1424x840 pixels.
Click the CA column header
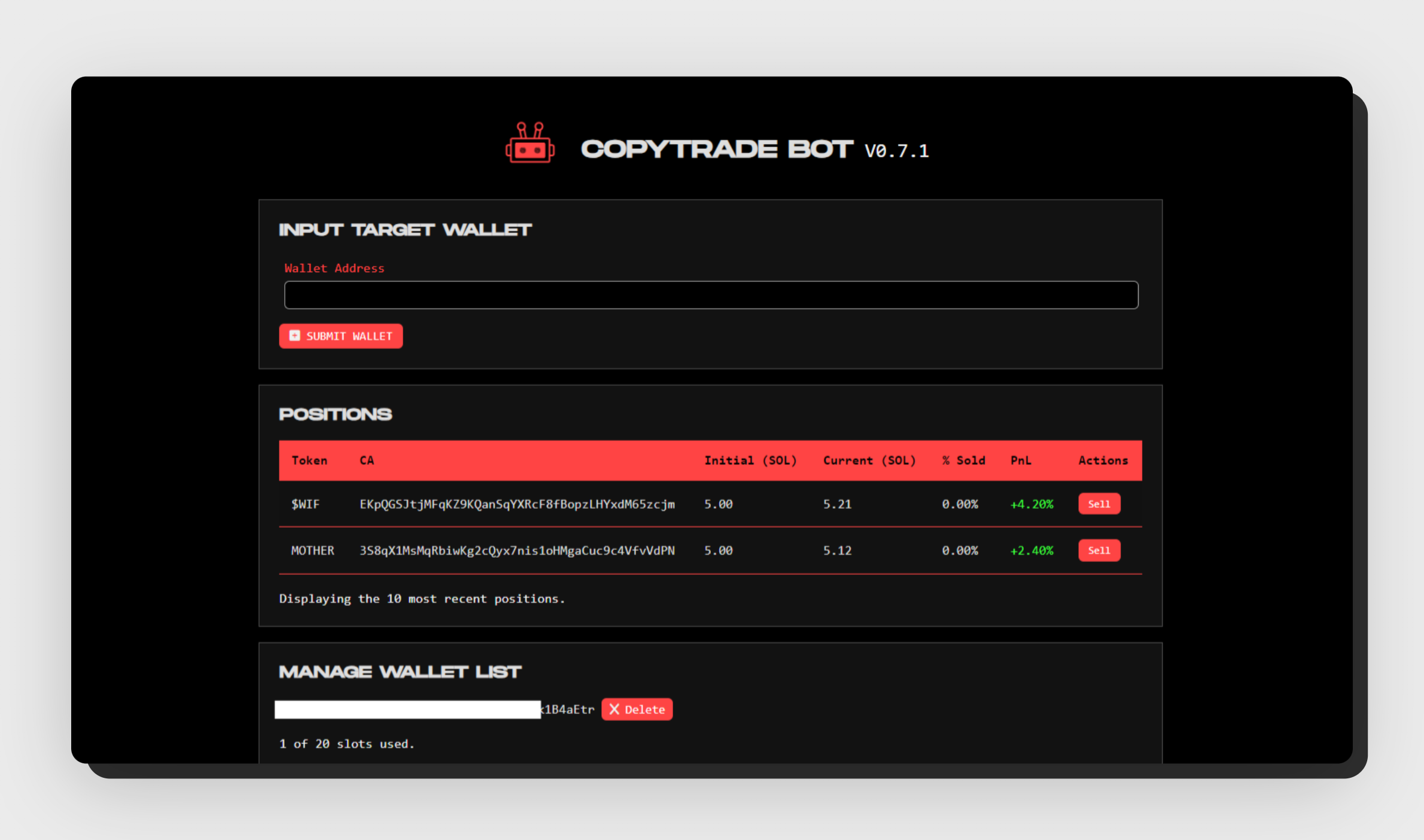tap(367, 460)
